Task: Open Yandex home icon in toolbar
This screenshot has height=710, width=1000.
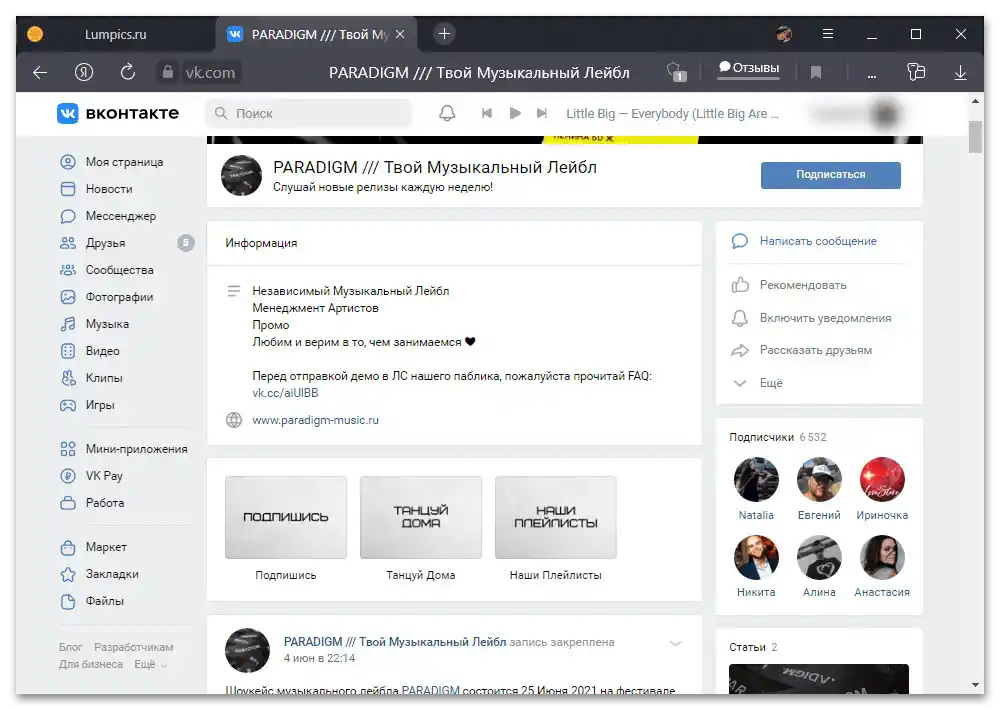Action: (84, 72)
